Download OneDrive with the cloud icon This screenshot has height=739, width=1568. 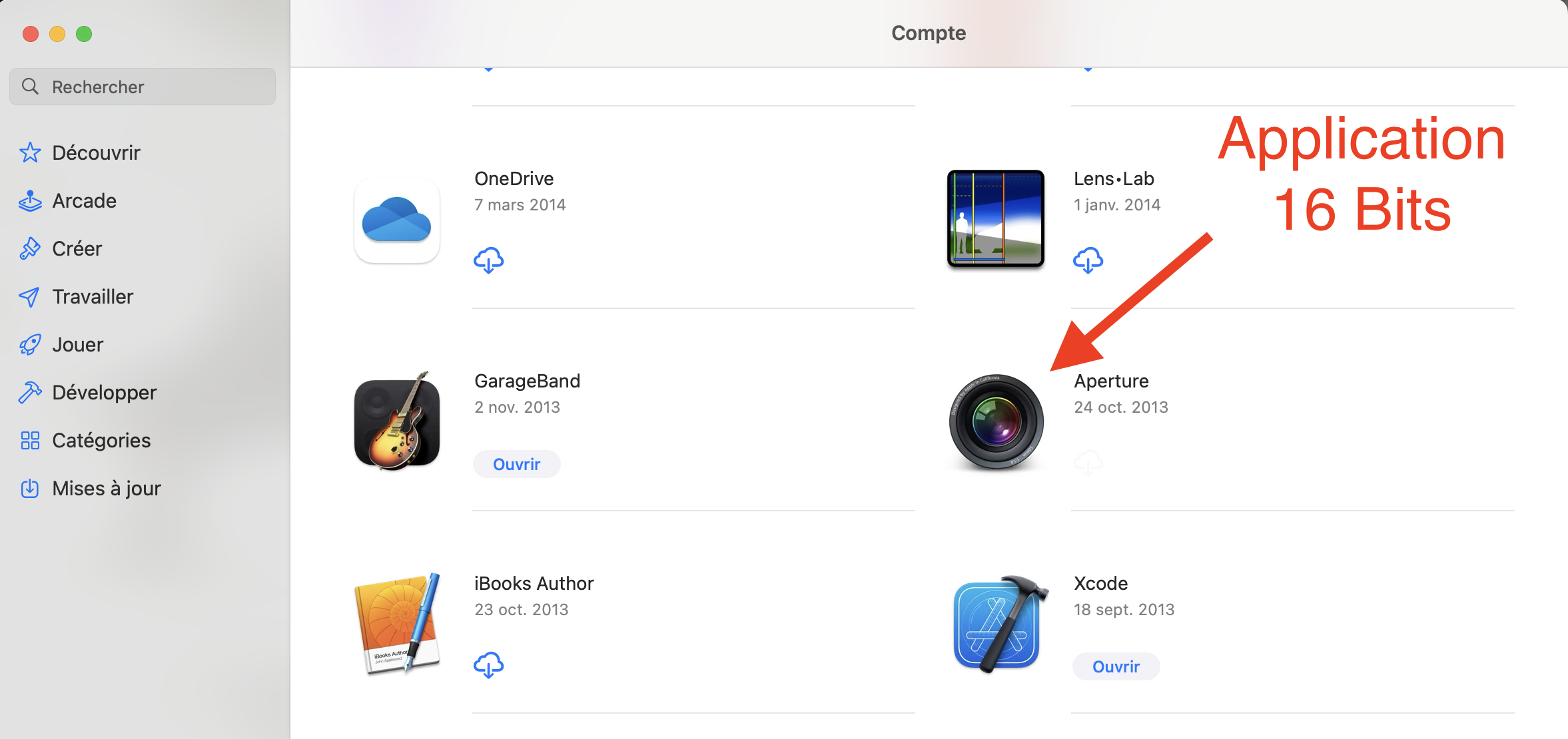tap(488, 260)
